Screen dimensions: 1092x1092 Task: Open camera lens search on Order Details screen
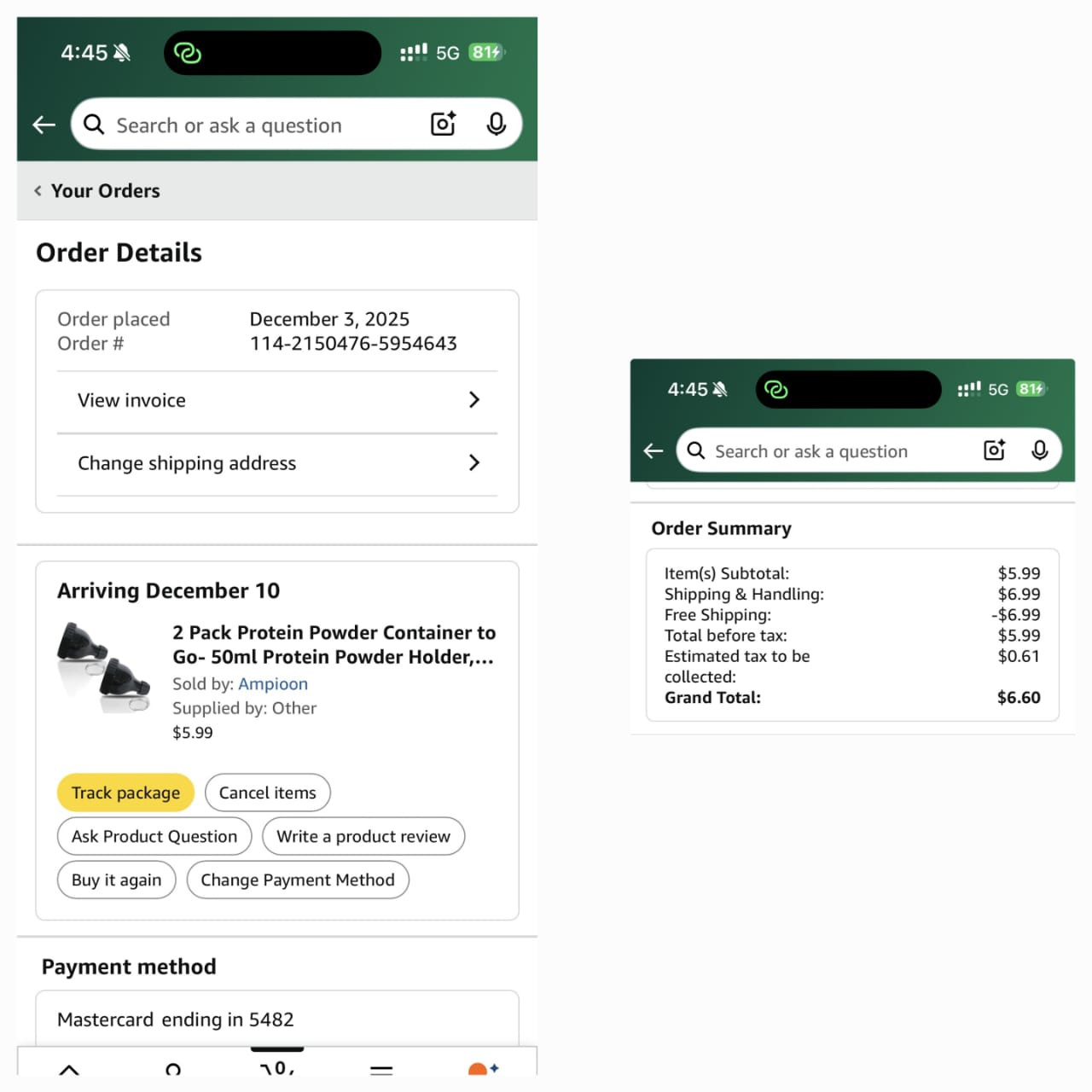coord(443,125)
